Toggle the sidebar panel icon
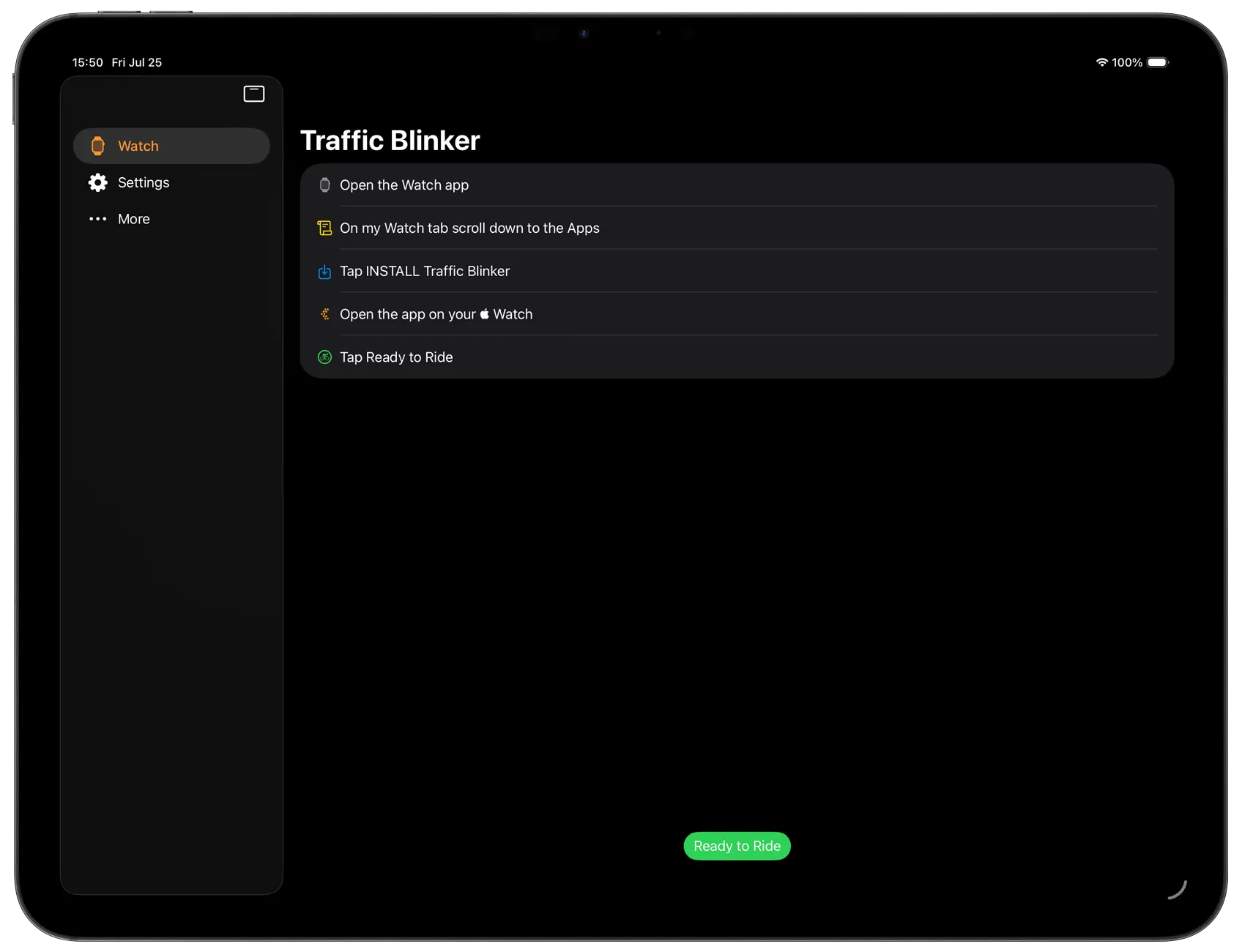The width and height of the screenshot is (1242, 952). 253,94
